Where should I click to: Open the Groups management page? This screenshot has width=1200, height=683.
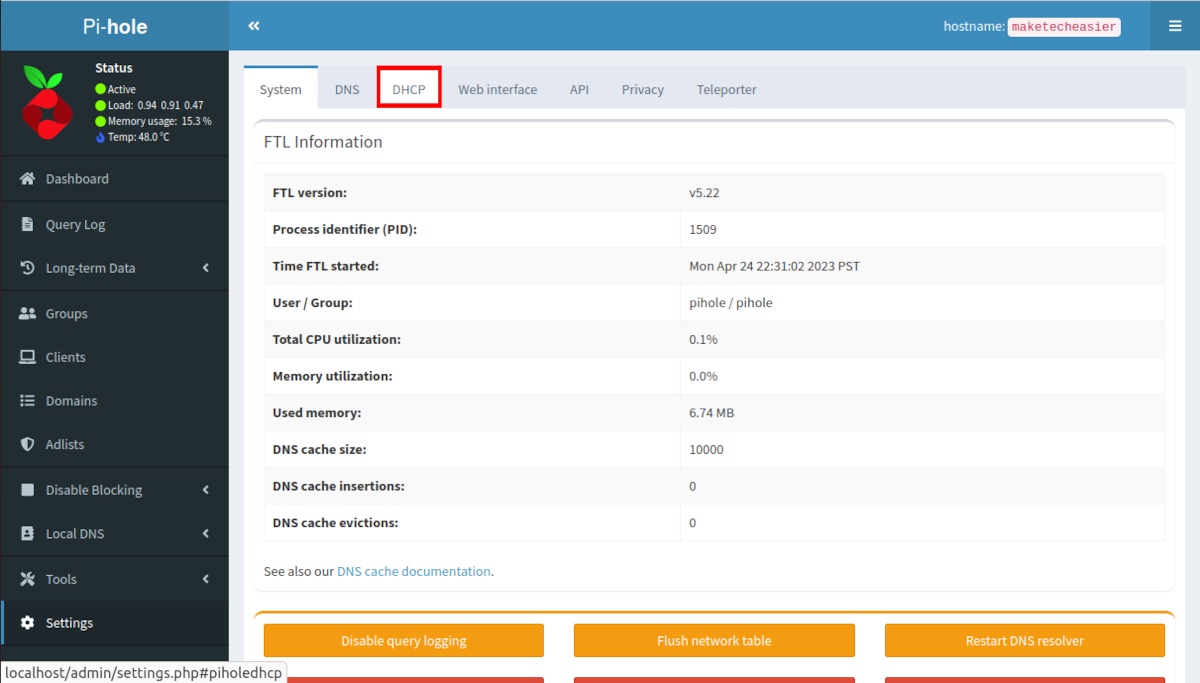pyautogui.click(x=67, y=312)
